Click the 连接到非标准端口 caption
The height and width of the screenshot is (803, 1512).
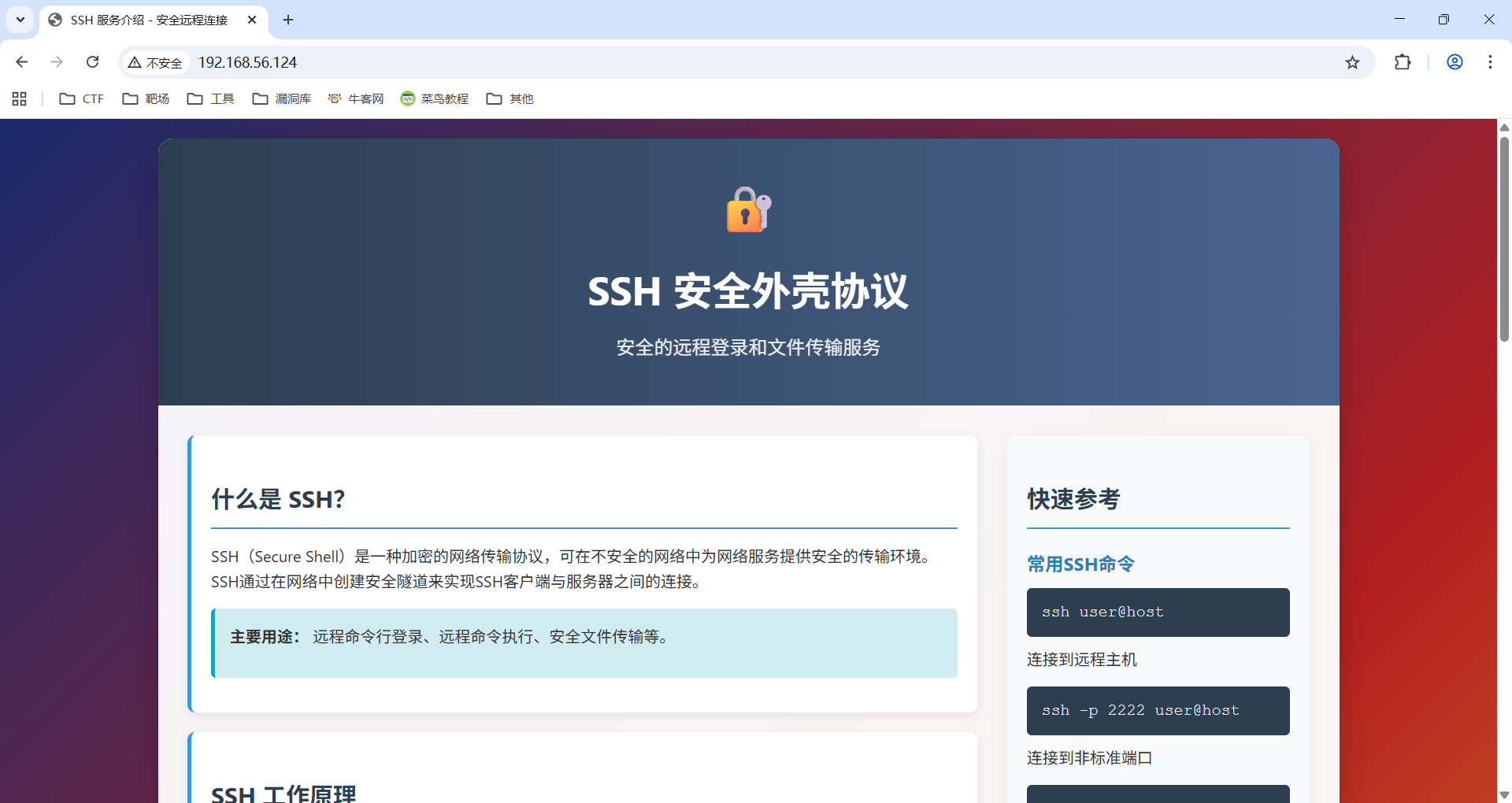(x=1090, y=758)
